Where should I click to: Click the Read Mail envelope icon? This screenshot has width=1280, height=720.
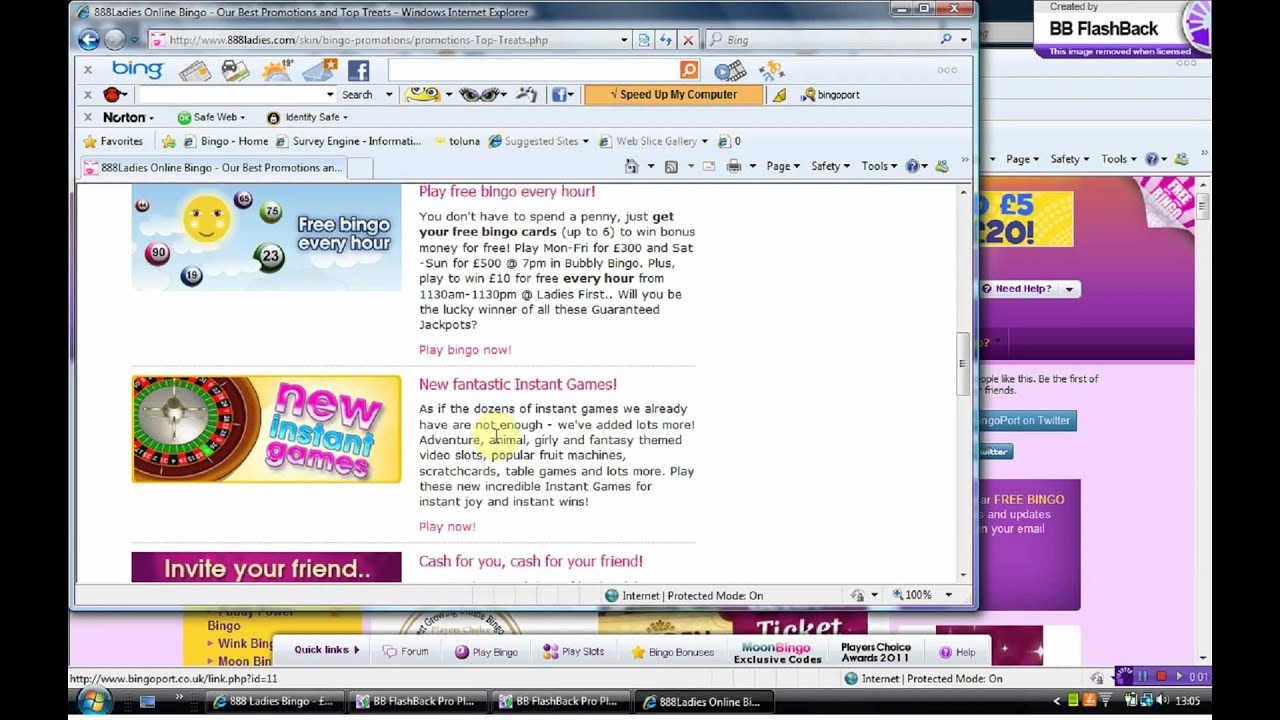tap(708, 166)
